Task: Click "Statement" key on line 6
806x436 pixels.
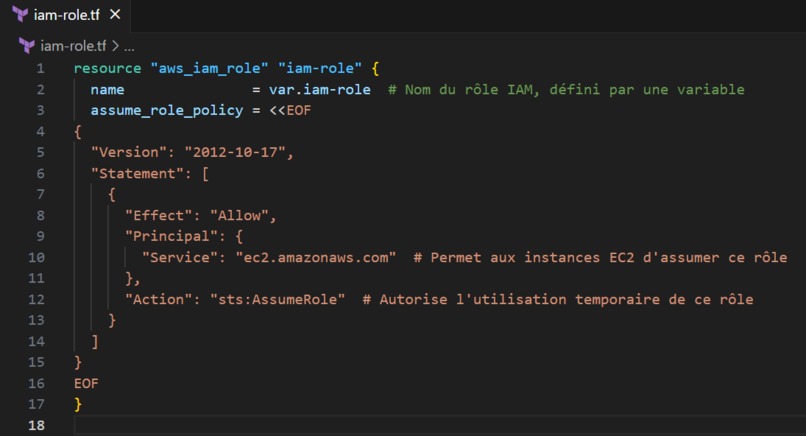Action: coord(137,173)
